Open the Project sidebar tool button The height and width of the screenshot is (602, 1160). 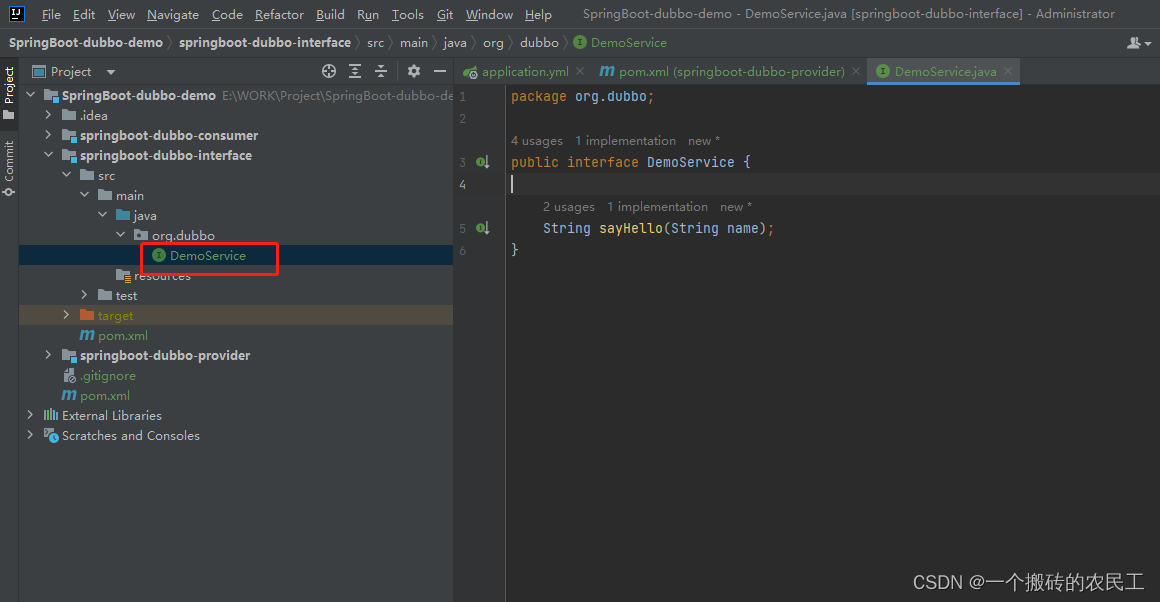point(9,92)
